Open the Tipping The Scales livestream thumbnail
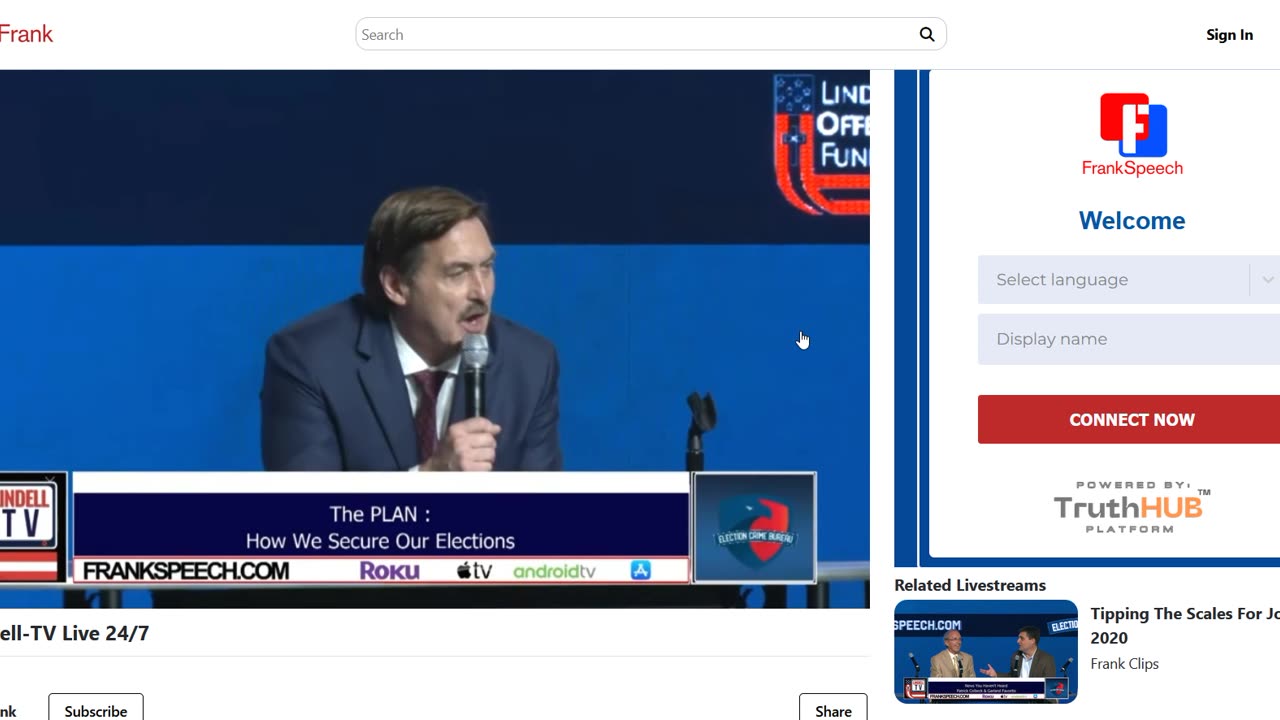 click(x=986, y=651)
